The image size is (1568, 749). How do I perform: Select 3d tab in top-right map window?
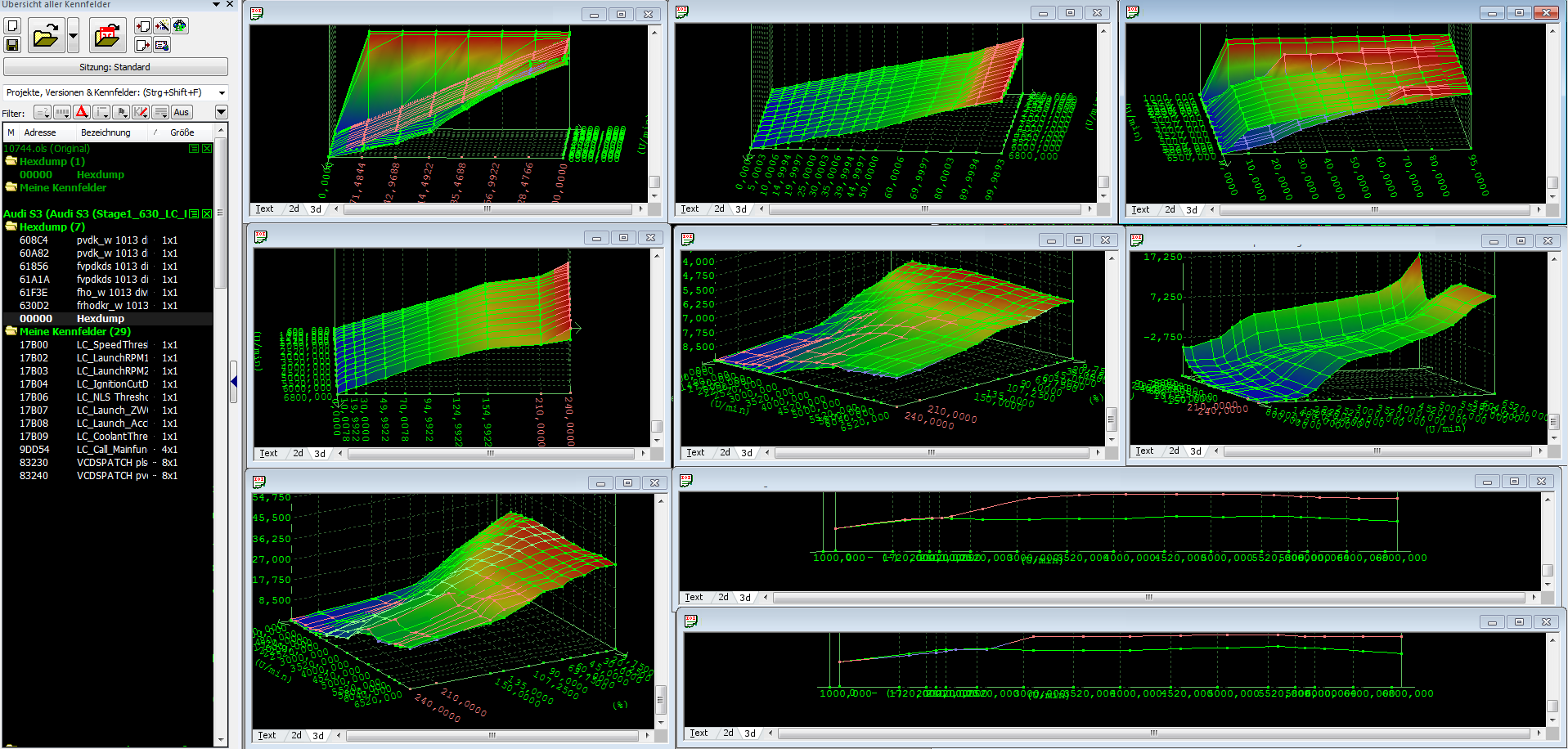pyautogui.click(x=1192, y=210)
